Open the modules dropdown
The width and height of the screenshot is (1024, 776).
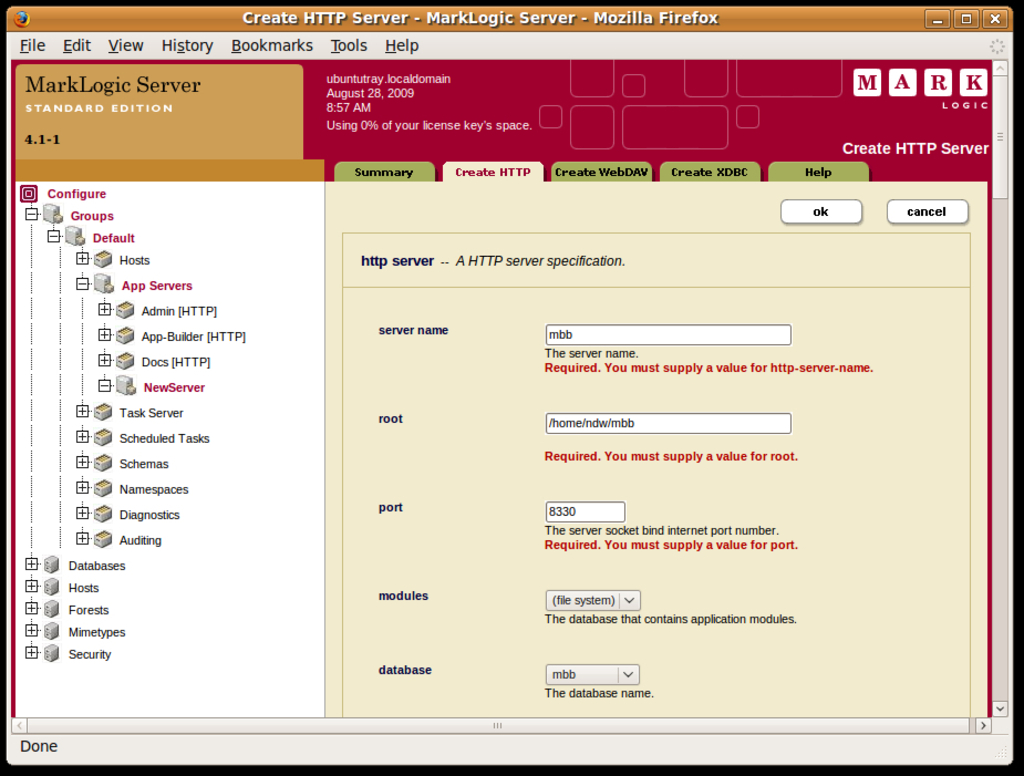click(592, 600)
